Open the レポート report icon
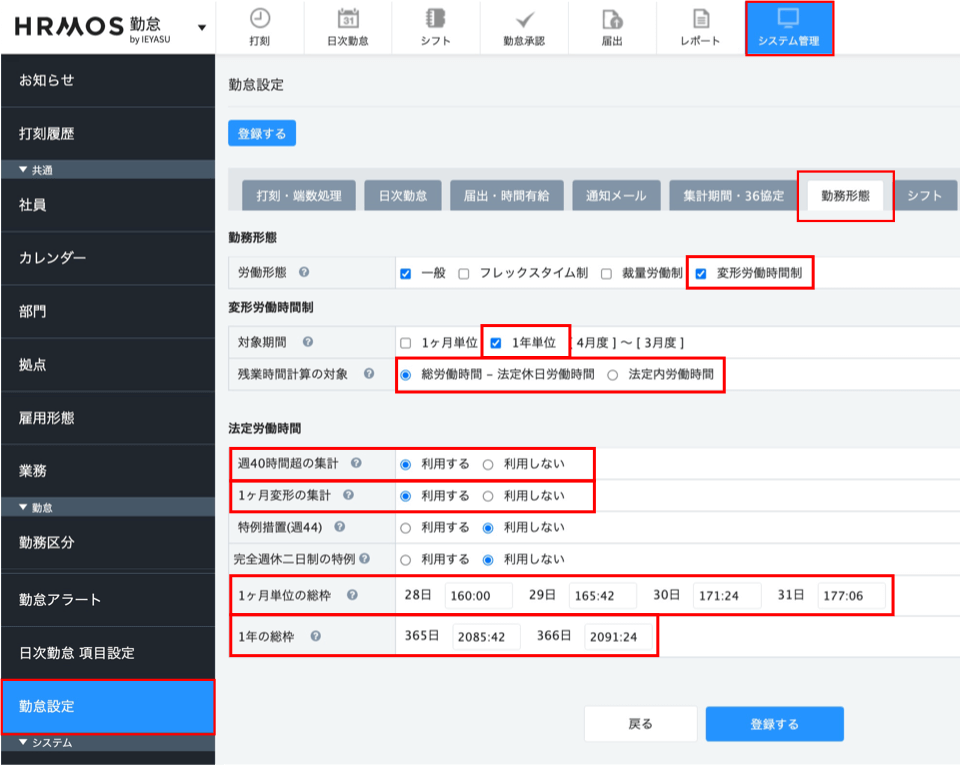This screenshot has width=960, height=765. [700, 19]
